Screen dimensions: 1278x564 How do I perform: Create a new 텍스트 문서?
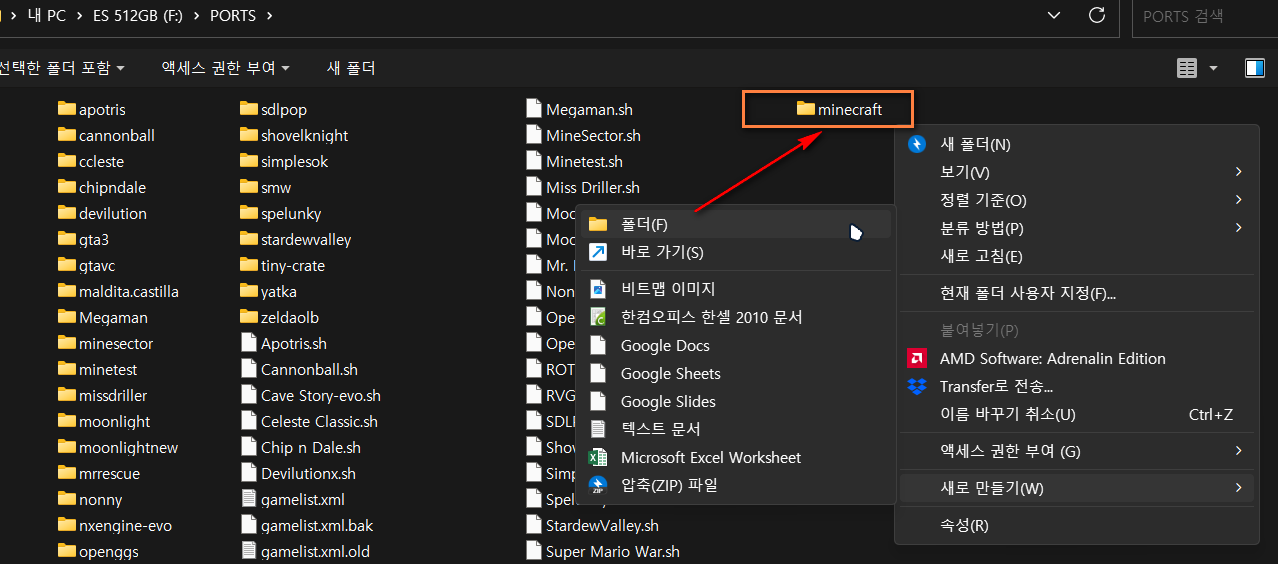[735, 429]
